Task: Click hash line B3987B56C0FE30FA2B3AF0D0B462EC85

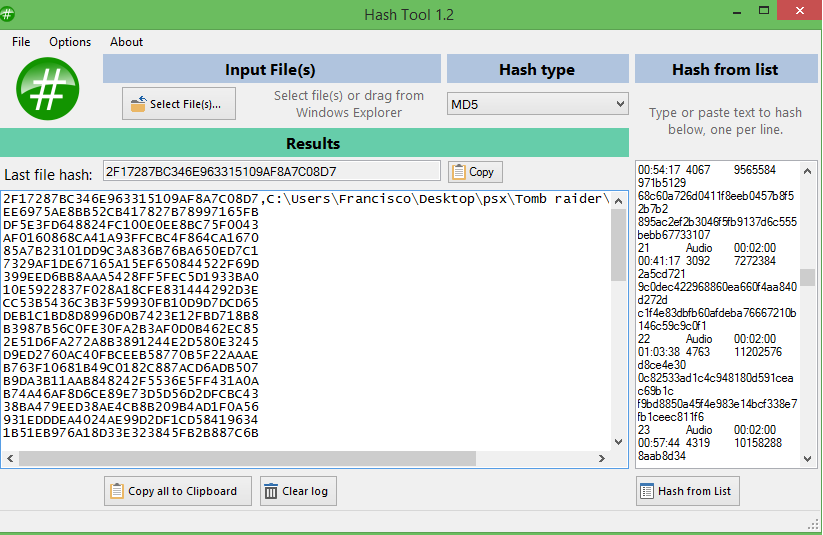Action: (x=131, y=329)
